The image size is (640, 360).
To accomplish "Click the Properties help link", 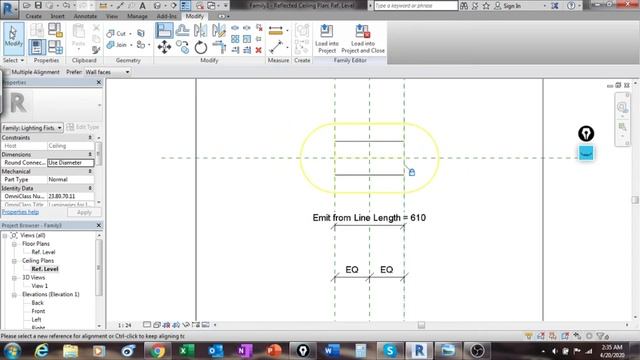I will 20,212.
